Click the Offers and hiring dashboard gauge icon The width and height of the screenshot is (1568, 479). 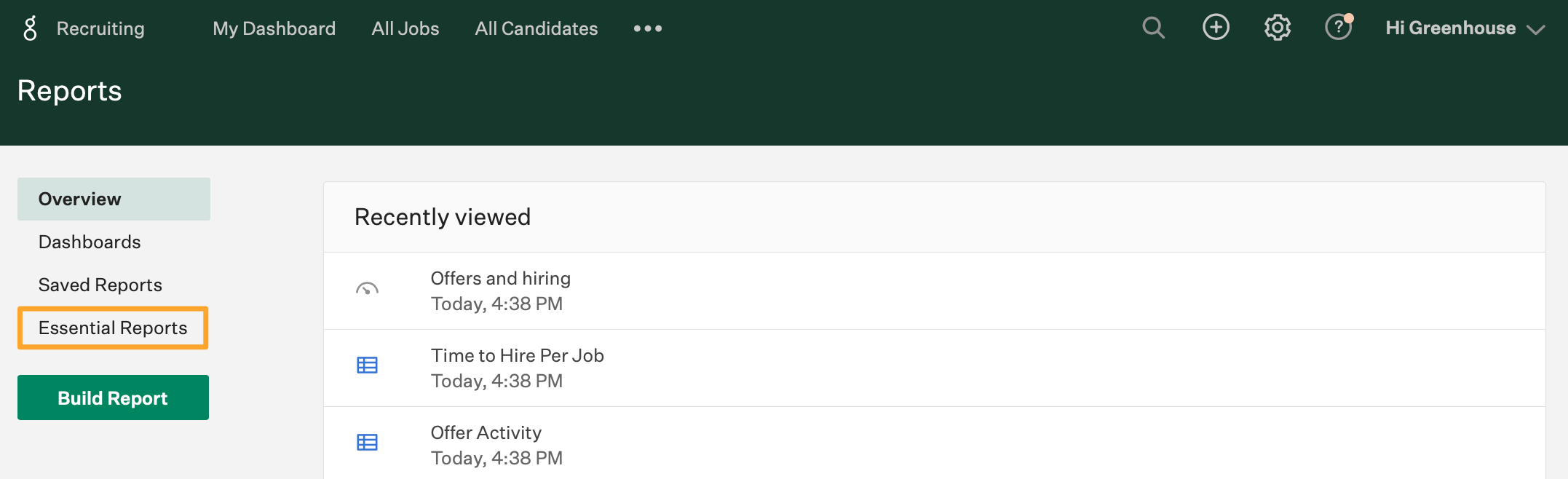[367, 289]
